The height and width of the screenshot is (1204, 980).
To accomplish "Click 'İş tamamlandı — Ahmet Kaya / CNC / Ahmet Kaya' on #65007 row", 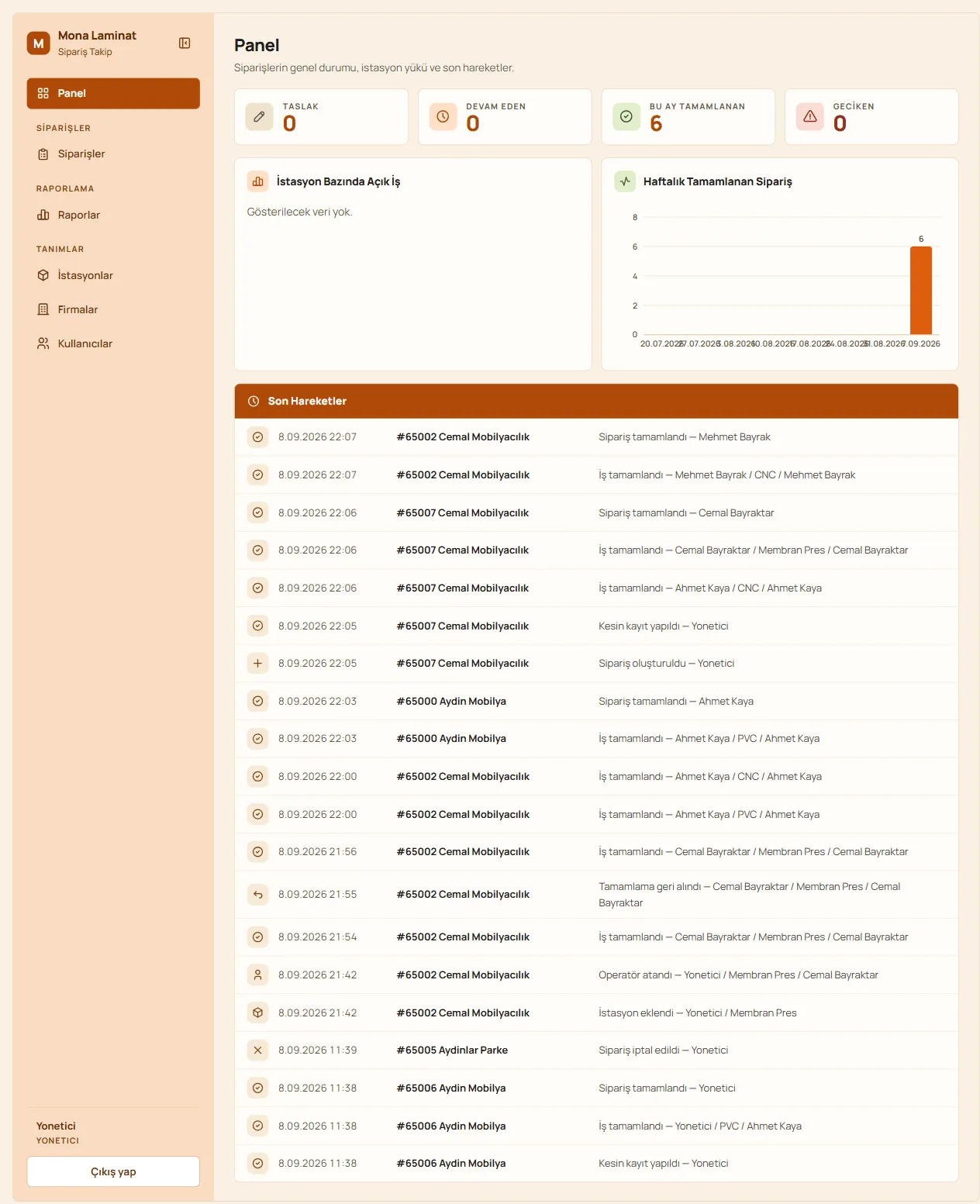I will (710, 588).
